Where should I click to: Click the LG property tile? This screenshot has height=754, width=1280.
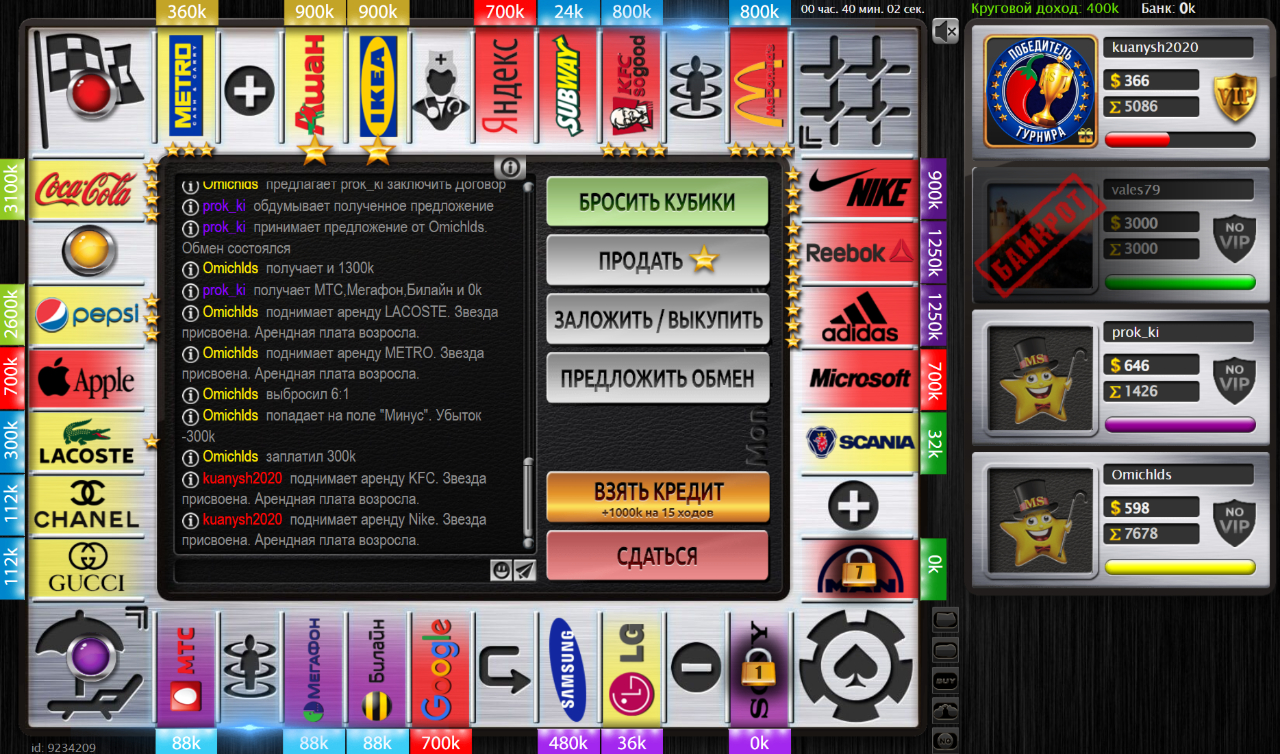(x=632, y=668)
